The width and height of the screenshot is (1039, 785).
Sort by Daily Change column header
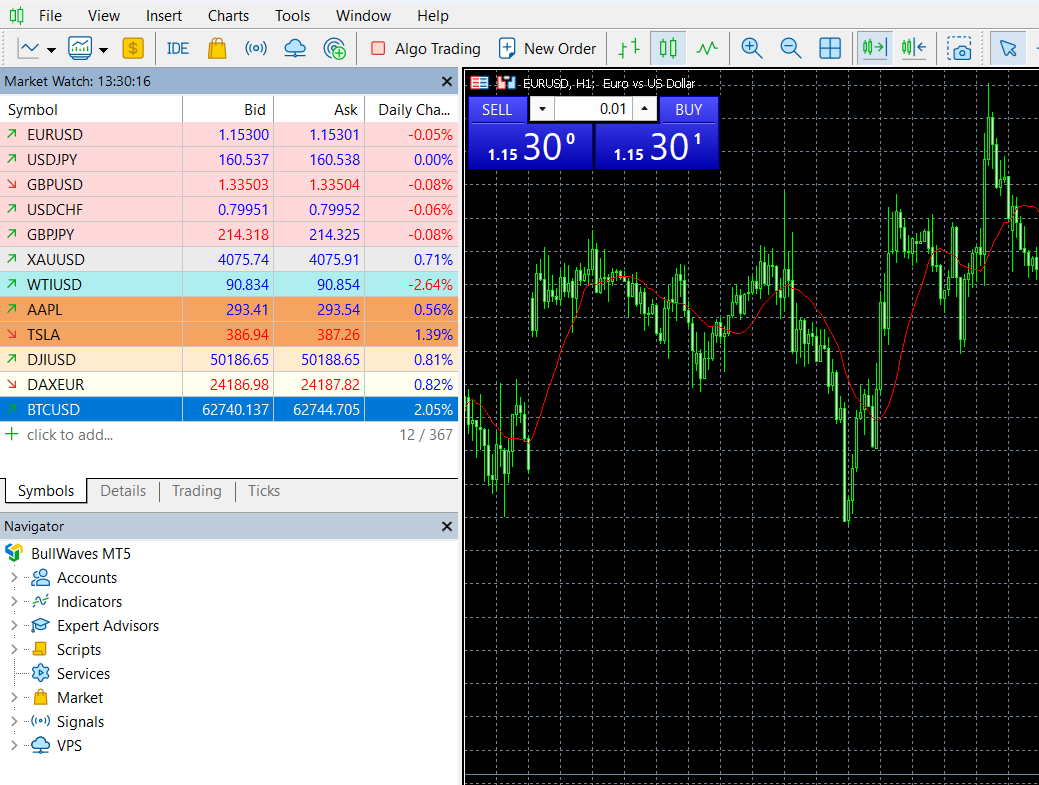pos(411,110)
